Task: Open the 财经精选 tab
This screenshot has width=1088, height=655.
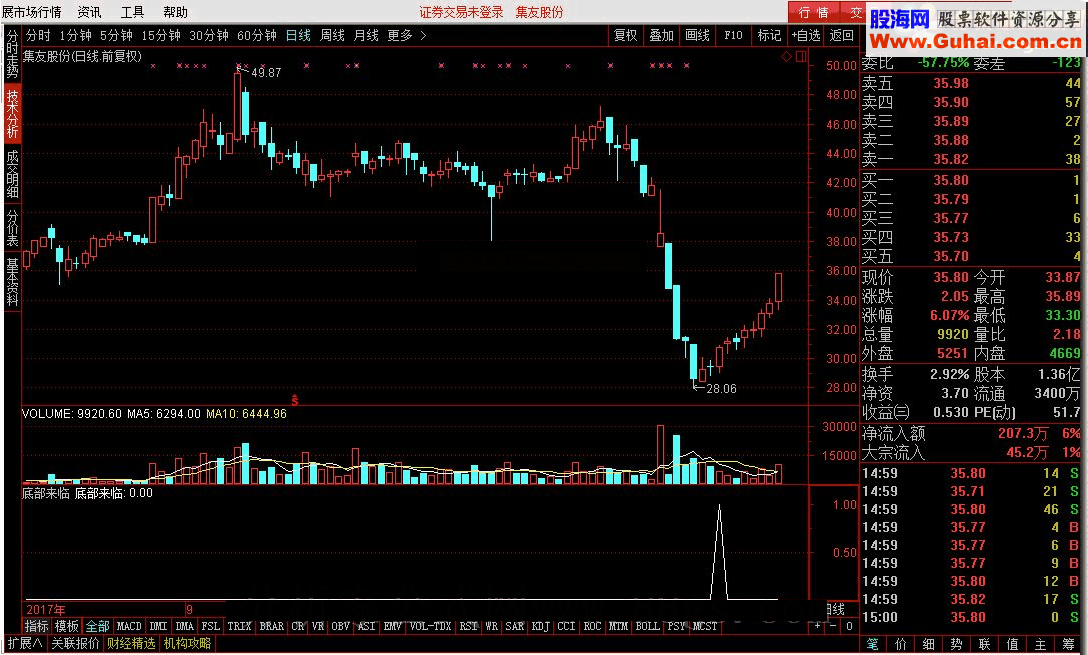Action: 131,643
